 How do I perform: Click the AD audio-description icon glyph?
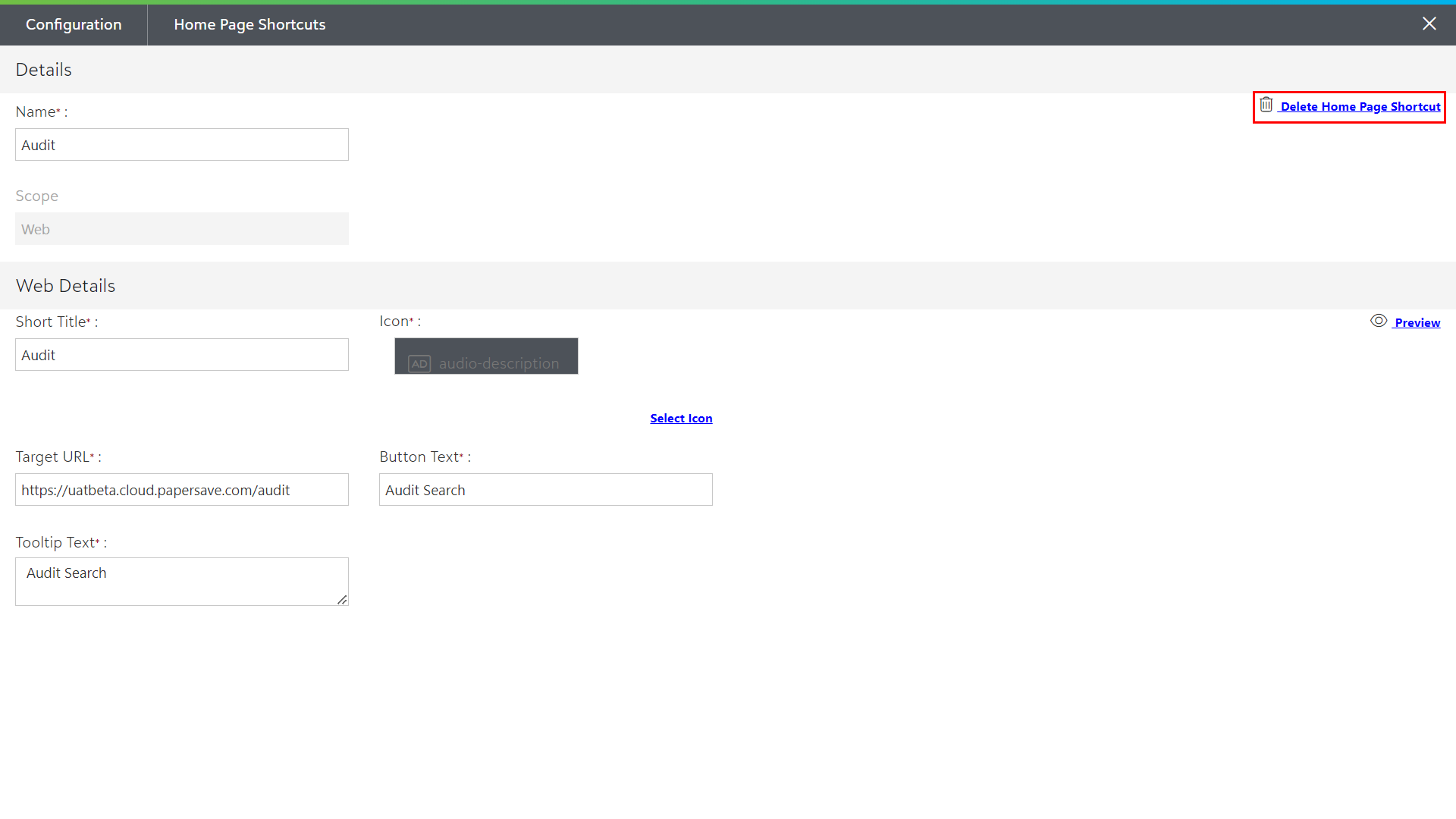tap(419, 364)
